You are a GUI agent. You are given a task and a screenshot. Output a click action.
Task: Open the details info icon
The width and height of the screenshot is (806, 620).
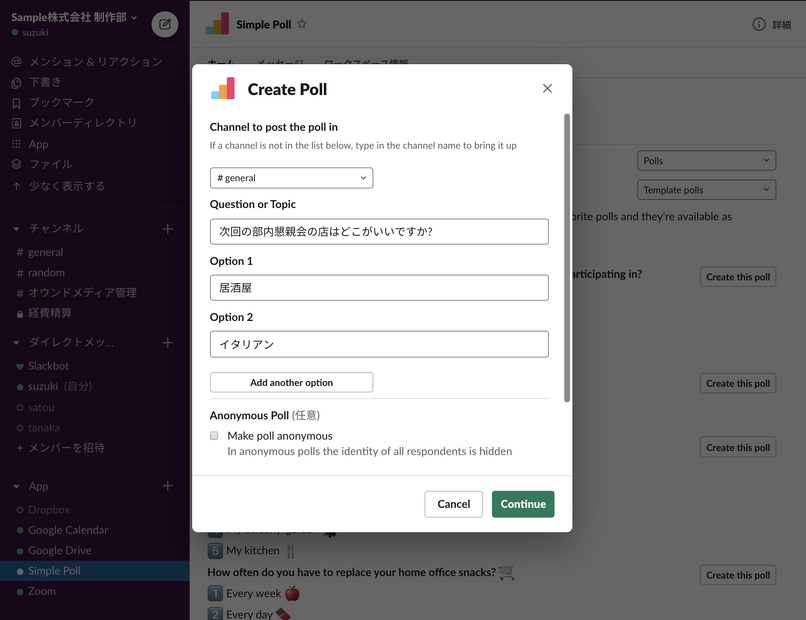759,25
